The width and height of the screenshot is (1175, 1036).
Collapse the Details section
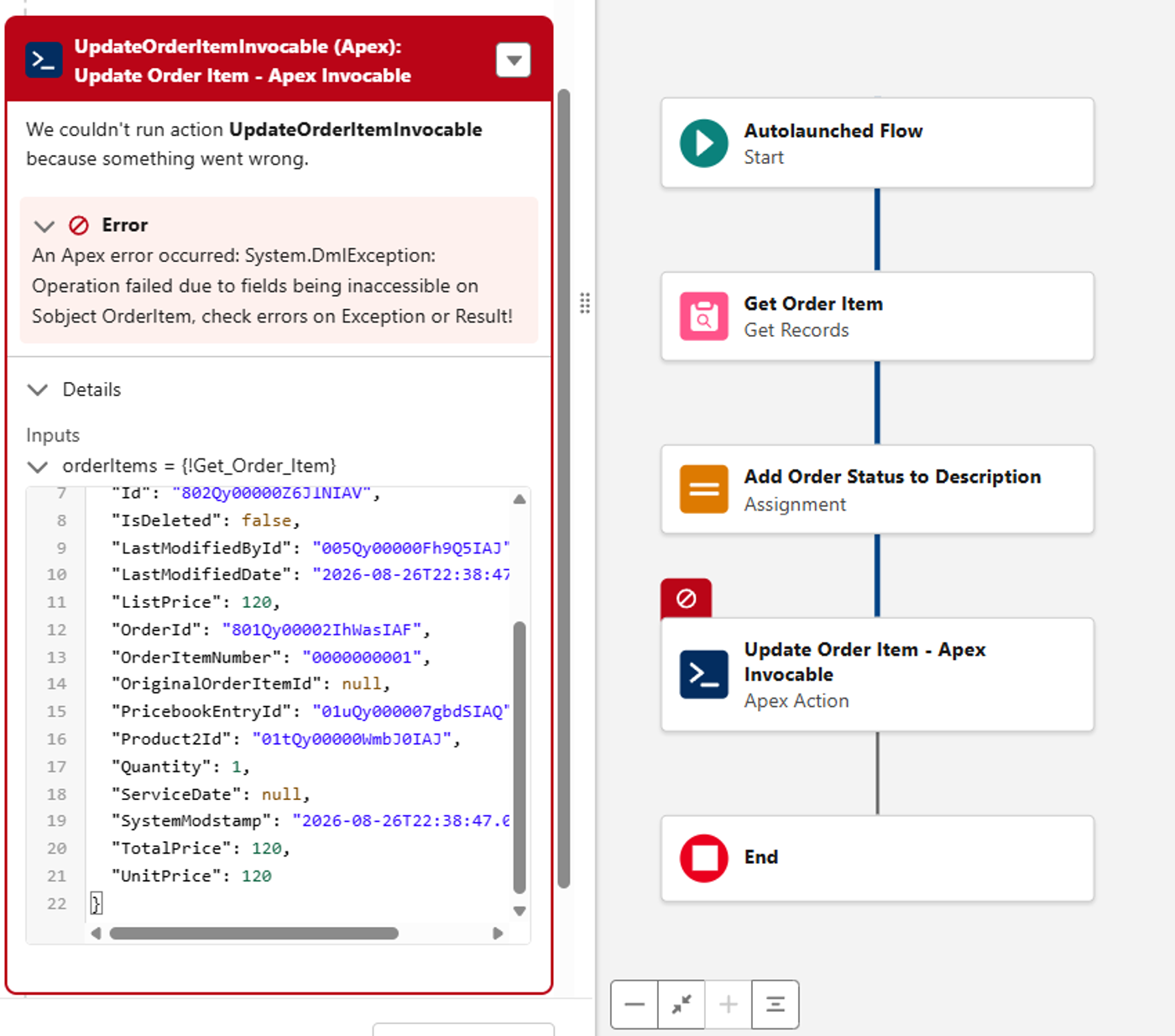tap(38, 390)
